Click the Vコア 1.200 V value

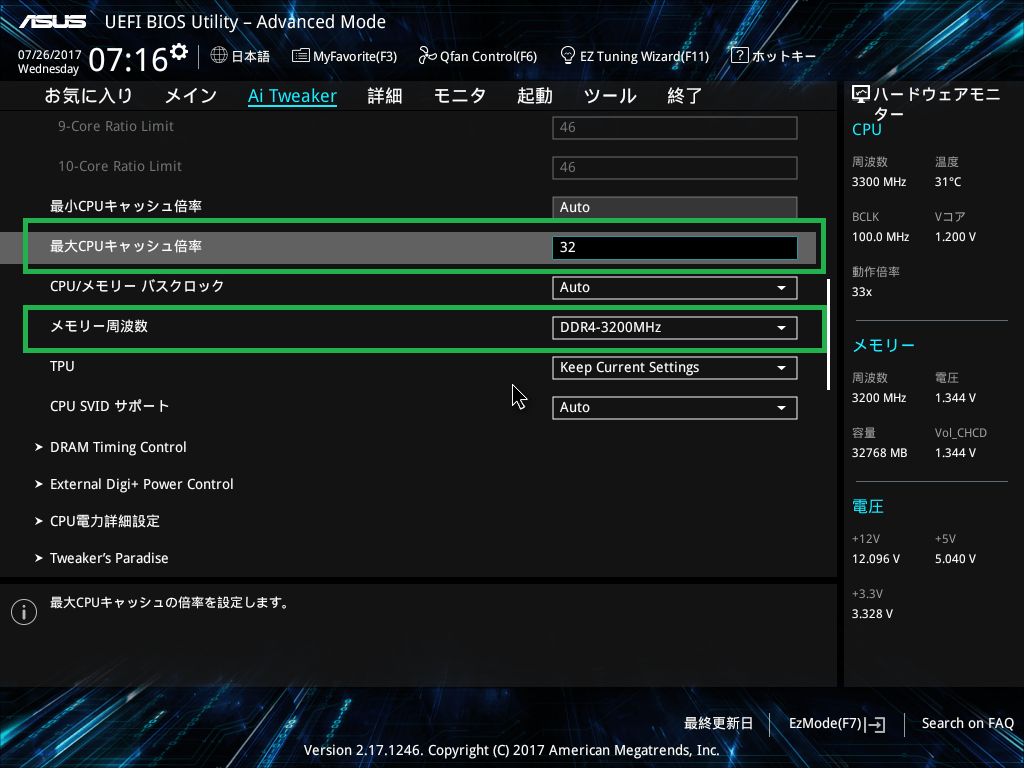[x=955, y=237]
